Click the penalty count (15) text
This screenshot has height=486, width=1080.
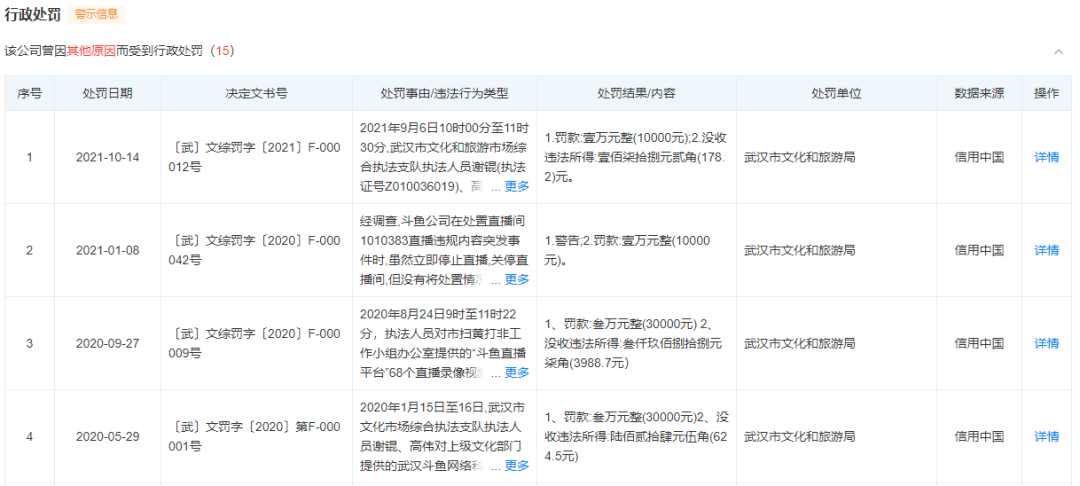(x=222, y=51)
